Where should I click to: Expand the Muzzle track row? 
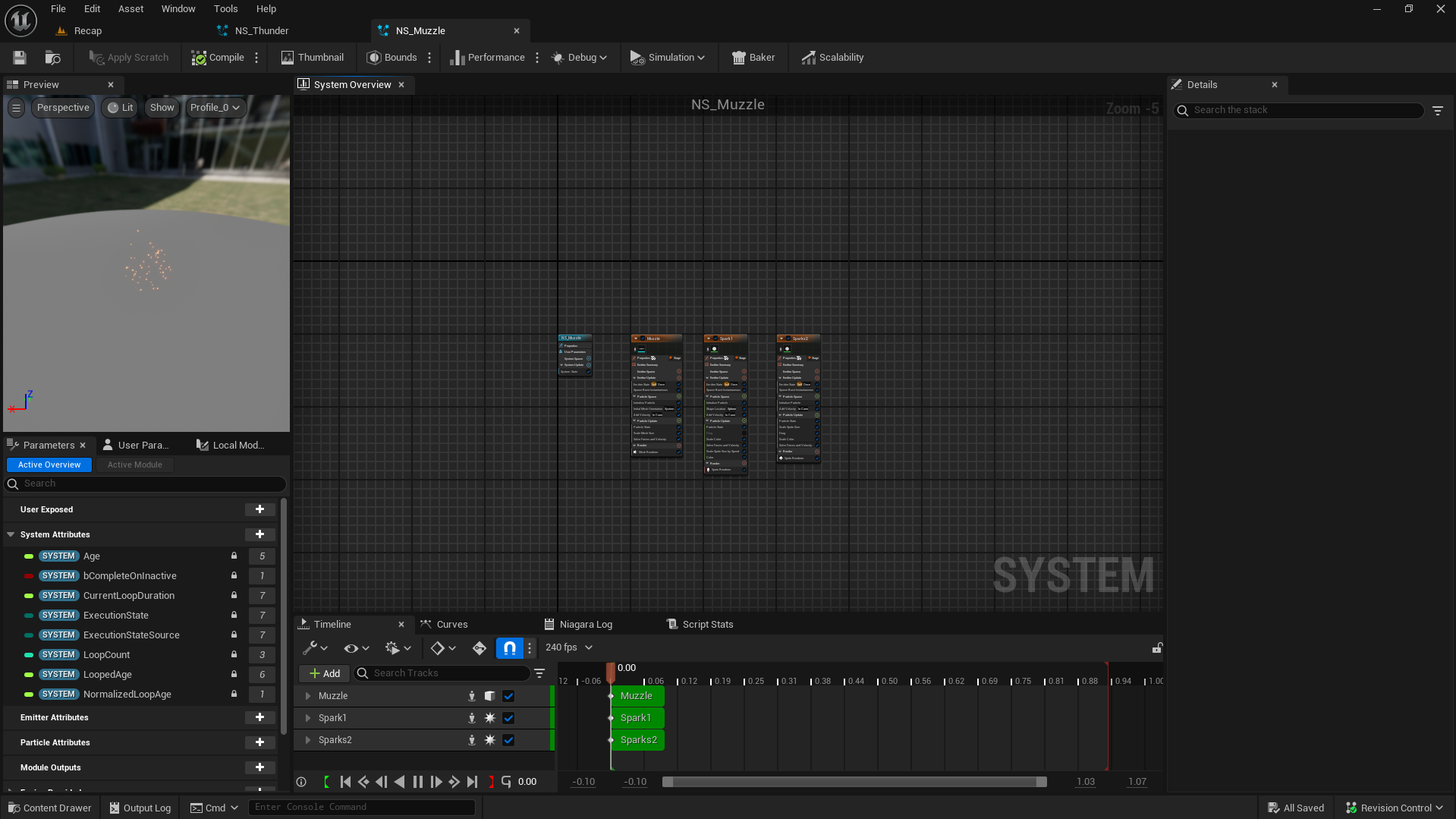(x=307, y=696)
